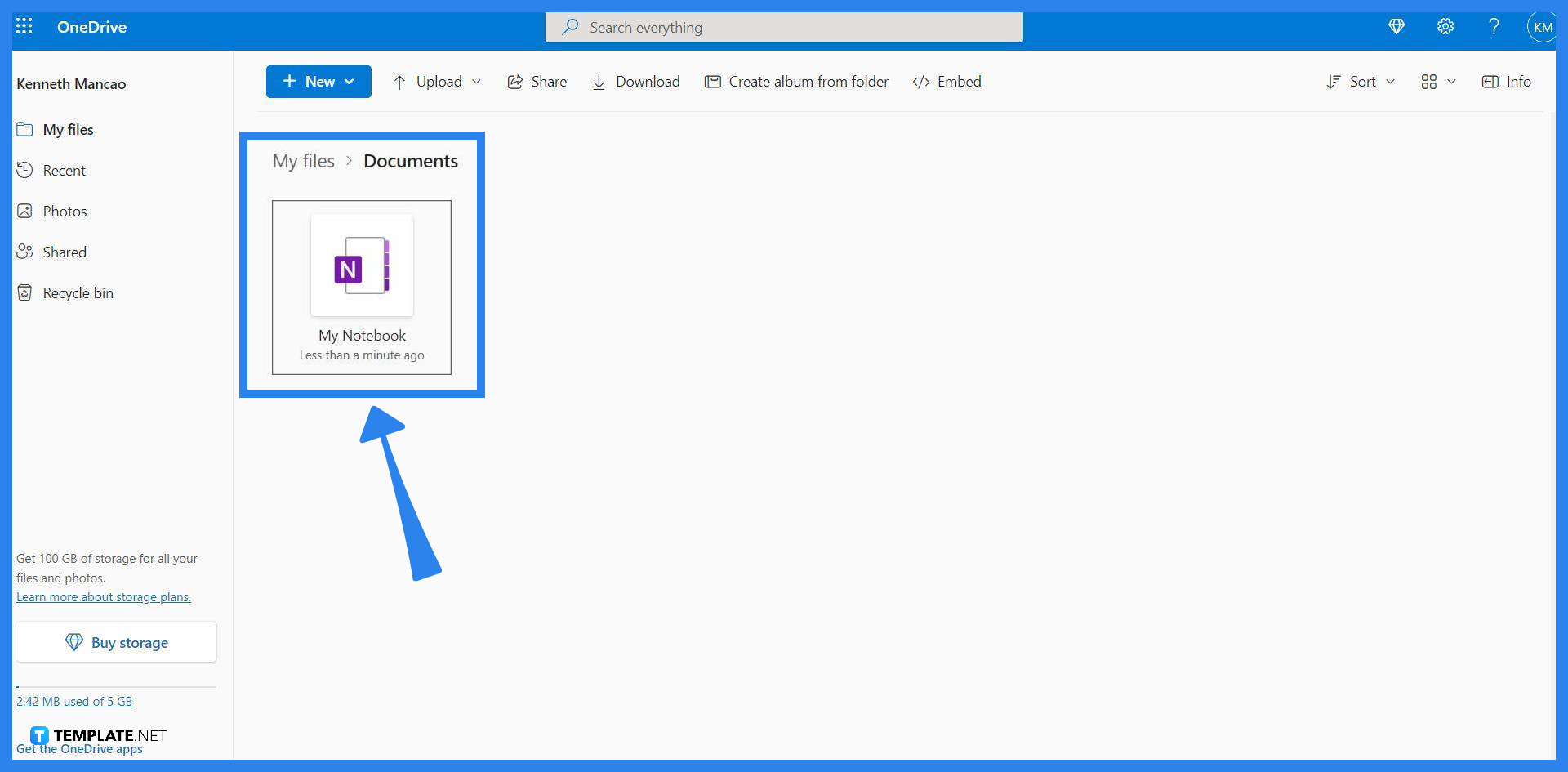The height and width of the screenshot is (772, 1568).
Task: Expand the New button dropdown
Action: click(350, 81)
